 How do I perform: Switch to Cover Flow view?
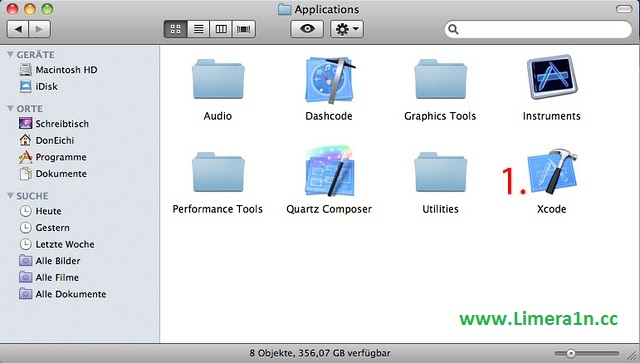[x=244, y=29]
